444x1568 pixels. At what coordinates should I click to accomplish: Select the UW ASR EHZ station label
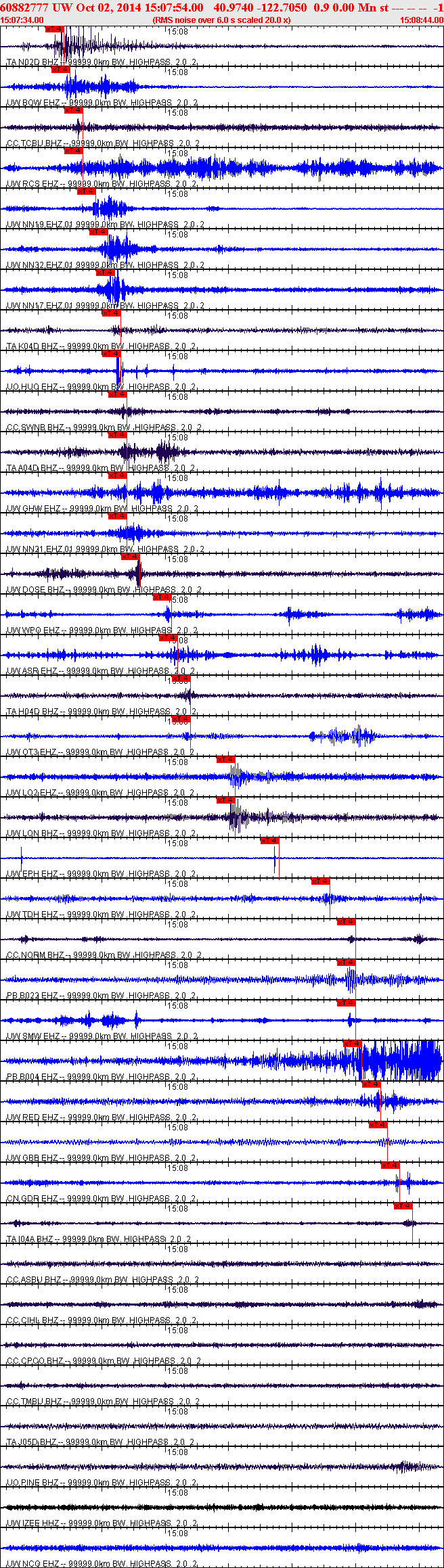pyautogui.click(x=102, y=671)
